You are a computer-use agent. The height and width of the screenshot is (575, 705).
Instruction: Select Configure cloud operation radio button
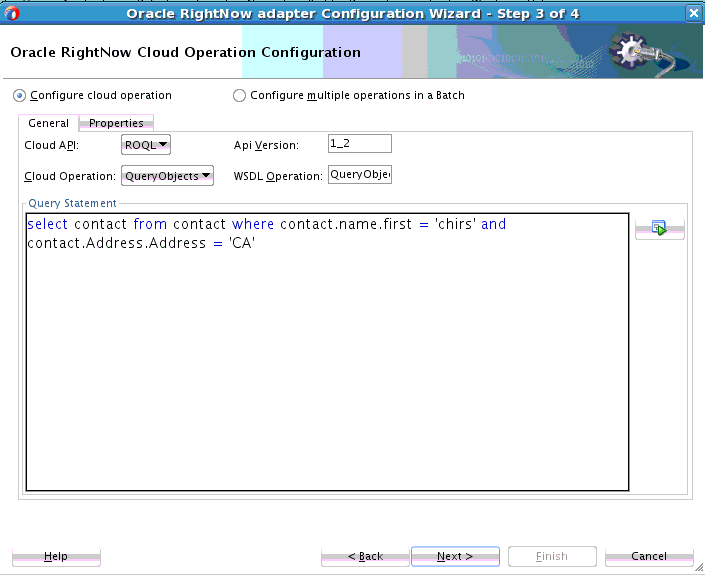tap(19, 96)
